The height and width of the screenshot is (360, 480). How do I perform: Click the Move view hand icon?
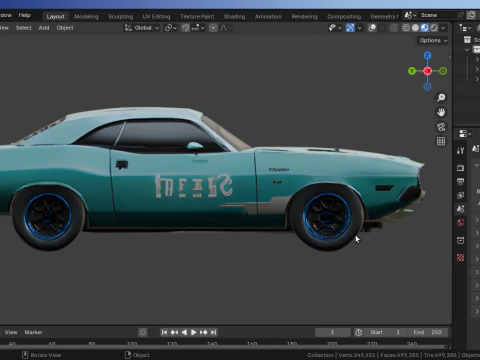point(441,112)
